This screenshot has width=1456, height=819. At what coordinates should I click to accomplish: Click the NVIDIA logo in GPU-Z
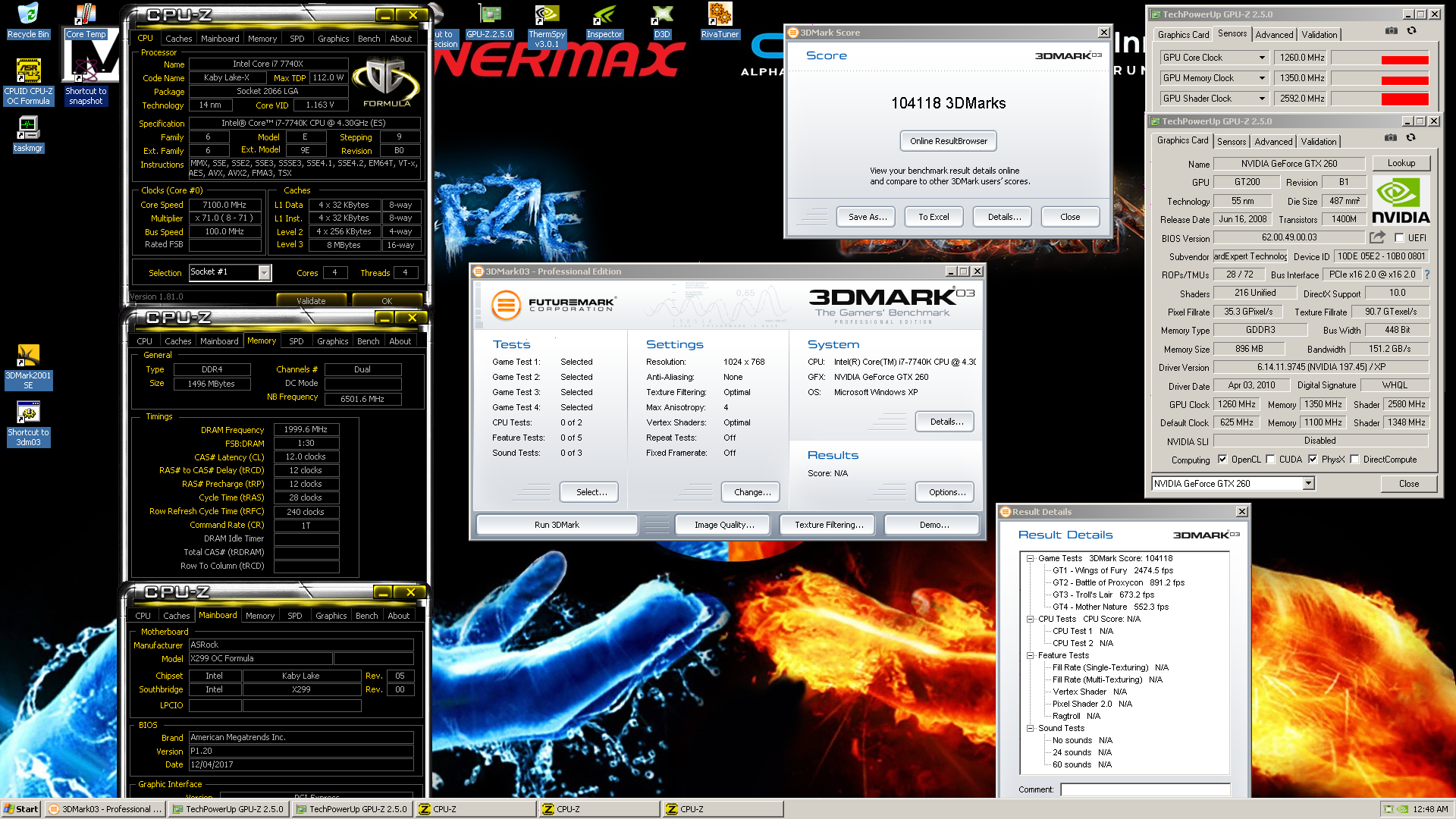[1401, 201]
